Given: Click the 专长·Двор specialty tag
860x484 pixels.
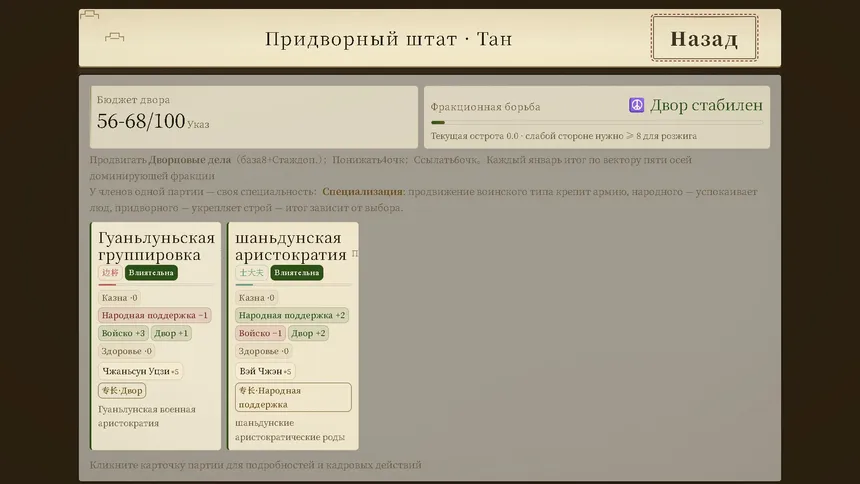Looking at the screenshot, I should 122,391.
